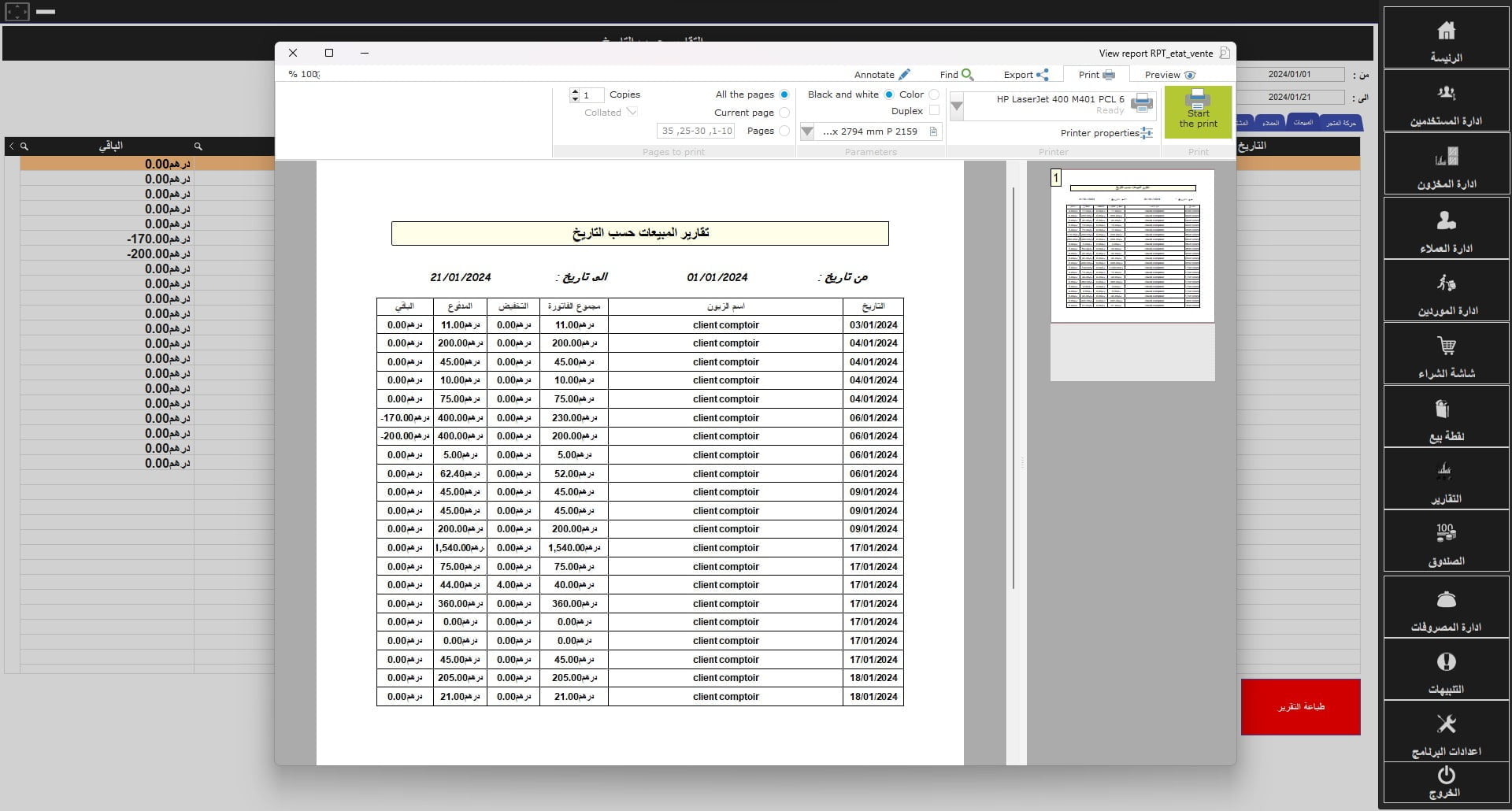The height and width of the screenshot is (811, 1512).
Task: Click the 03/01/2024 date cell
Action: click(x=873, y=324)
